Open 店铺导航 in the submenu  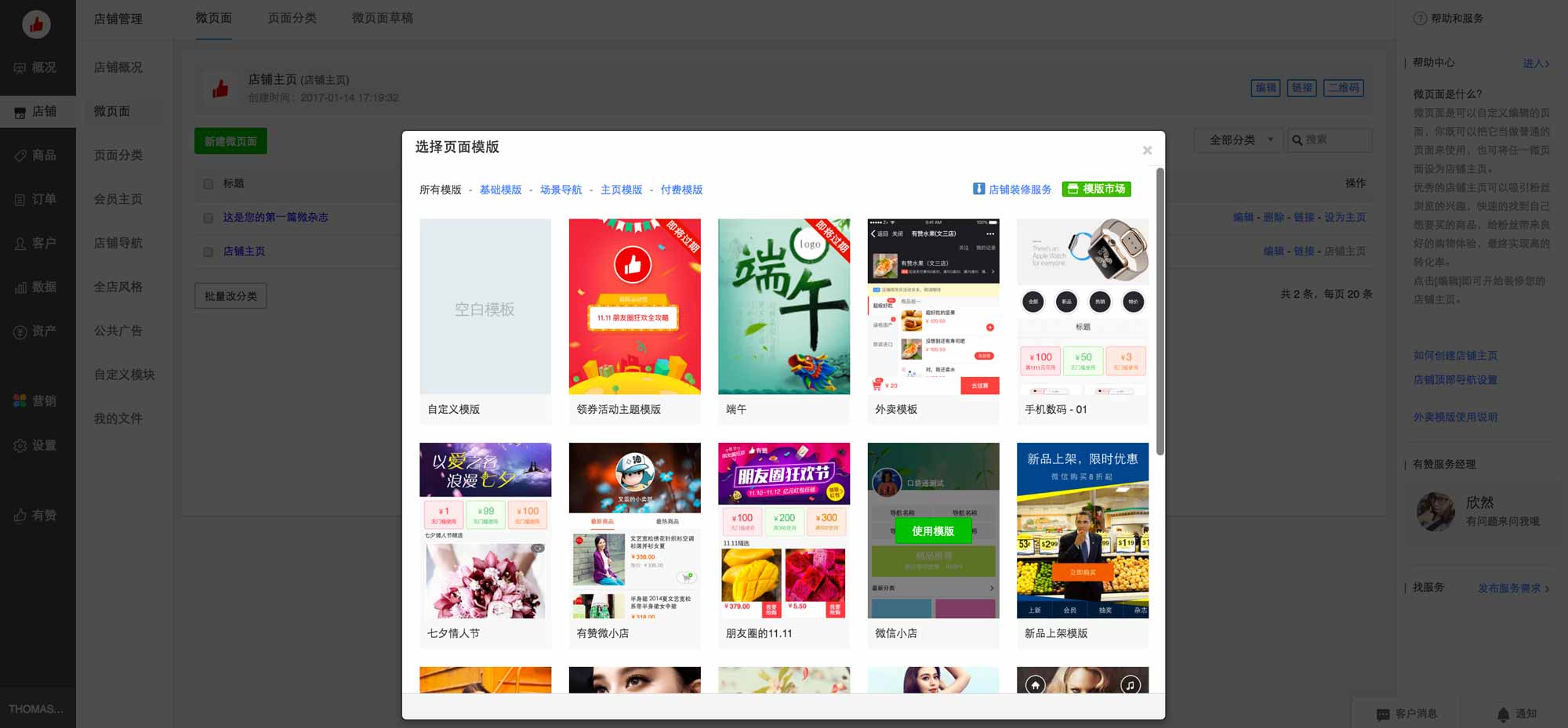118,243
